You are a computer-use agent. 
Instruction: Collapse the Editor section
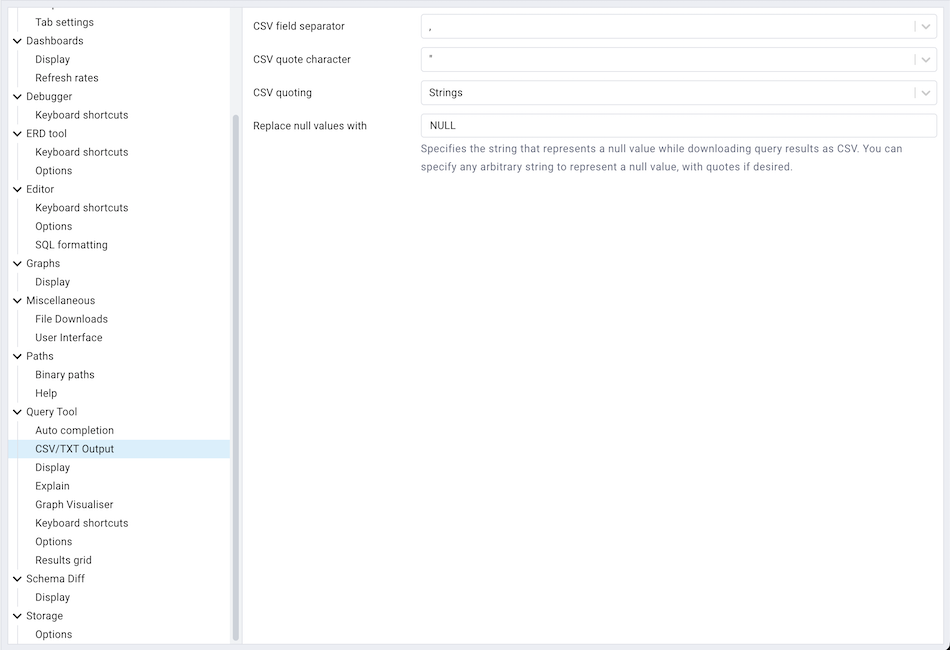click(x=16, y=189)
